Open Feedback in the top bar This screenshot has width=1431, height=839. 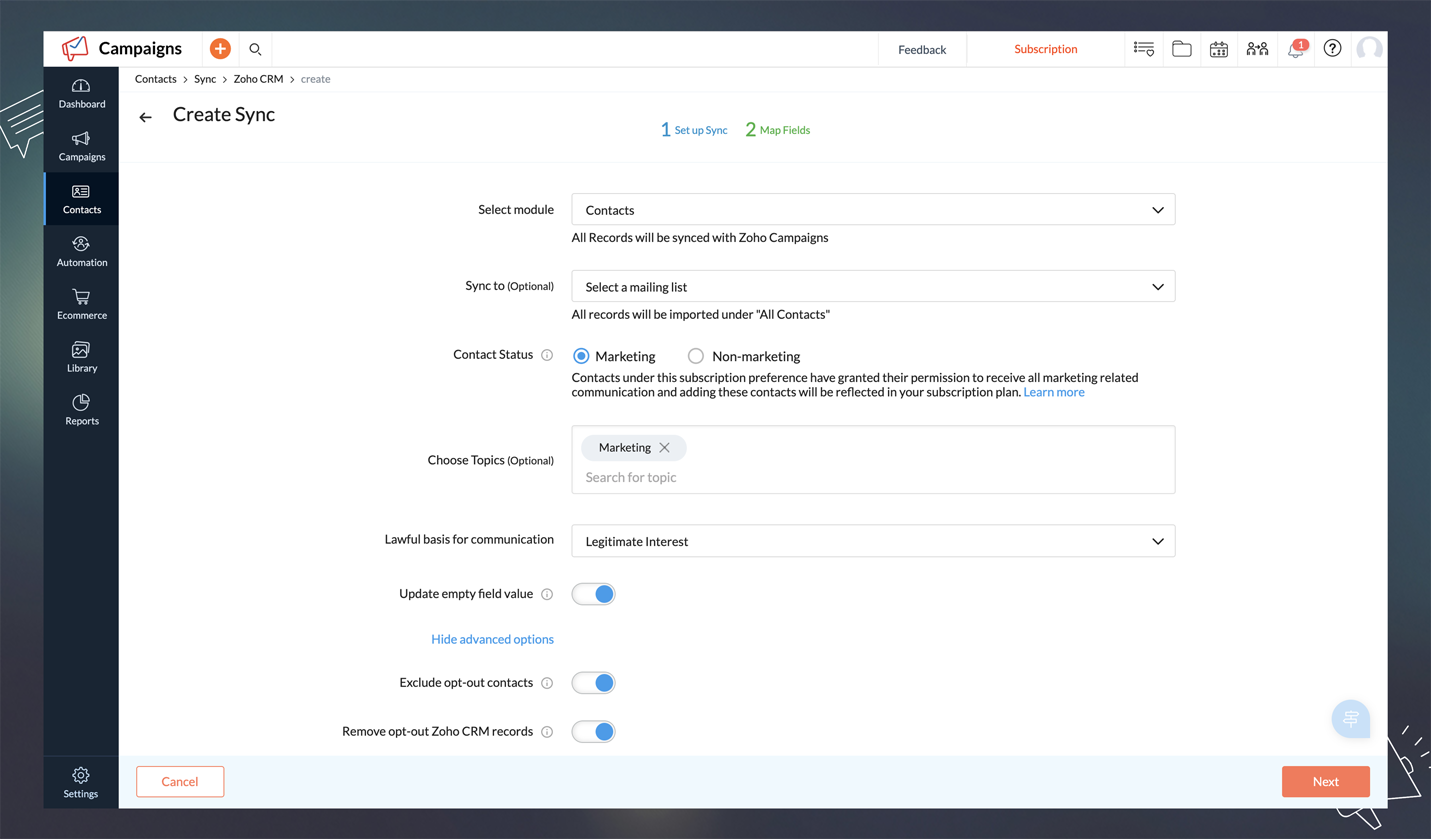click(x=922, y=49)
